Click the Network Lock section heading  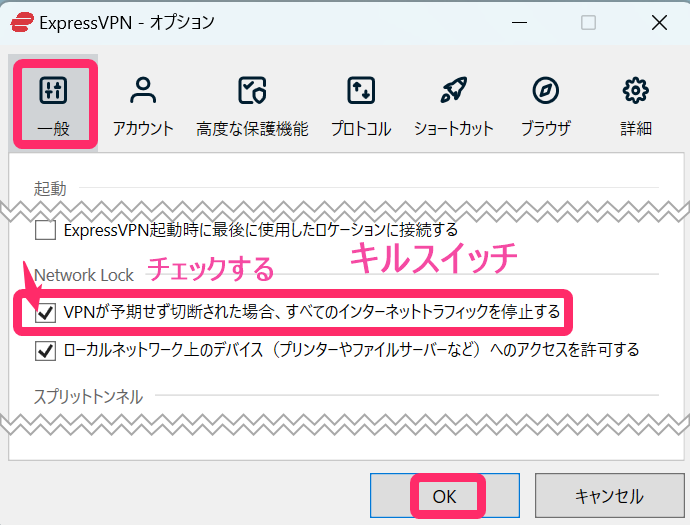[84, 275]
